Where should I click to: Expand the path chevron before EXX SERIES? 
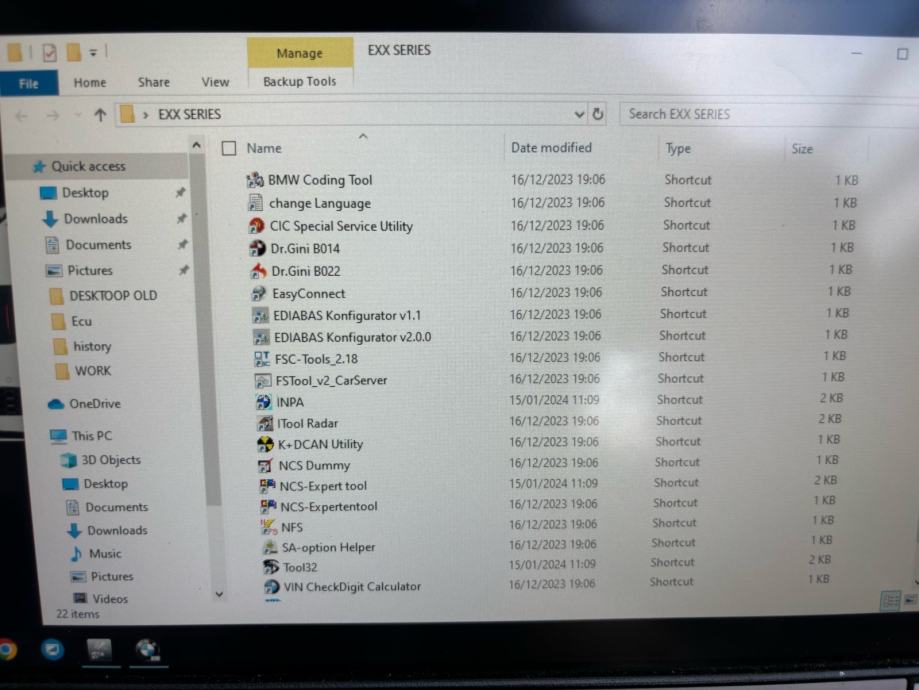[145, 115]
